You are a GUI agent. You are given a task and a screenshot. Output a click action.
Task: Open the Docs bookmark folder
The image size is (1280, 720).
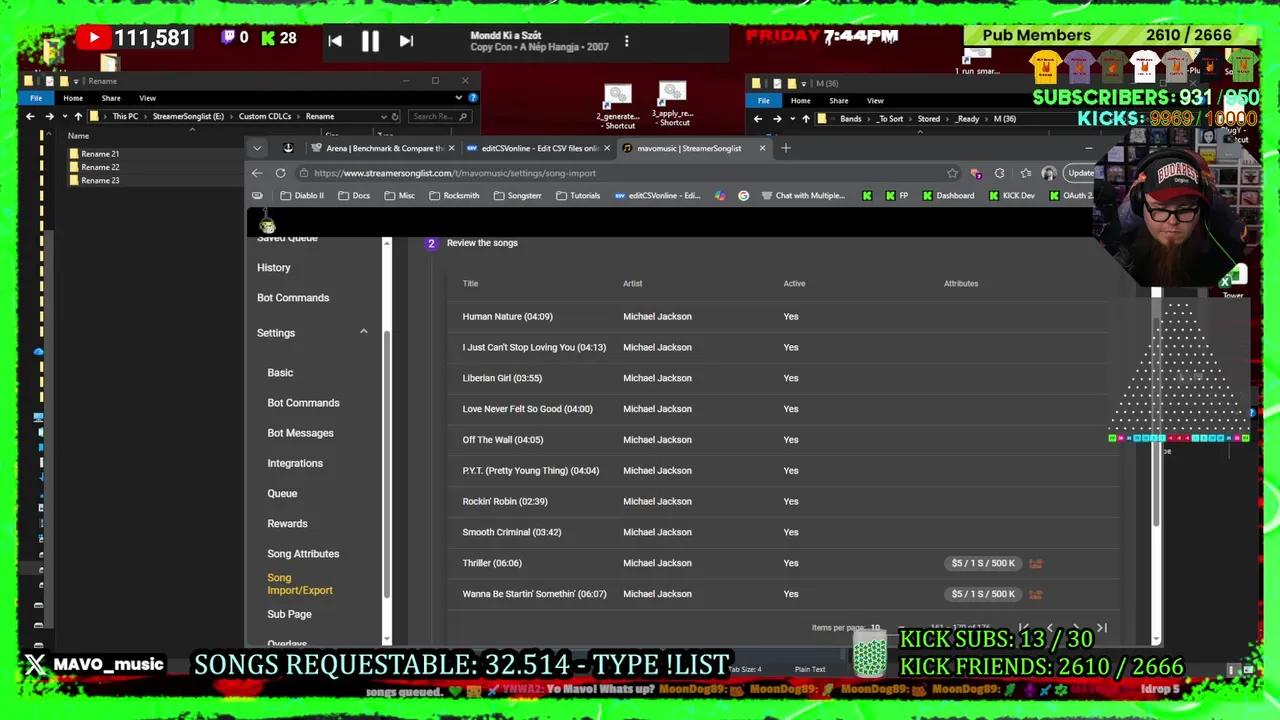tap(353, 196)
